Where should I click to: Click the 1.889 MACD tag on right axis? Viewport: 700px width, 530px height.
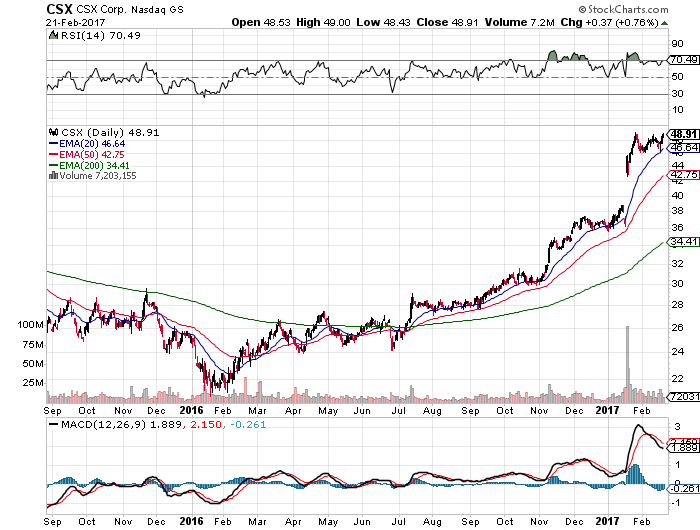pyautogui.click(x=683, y=448)
